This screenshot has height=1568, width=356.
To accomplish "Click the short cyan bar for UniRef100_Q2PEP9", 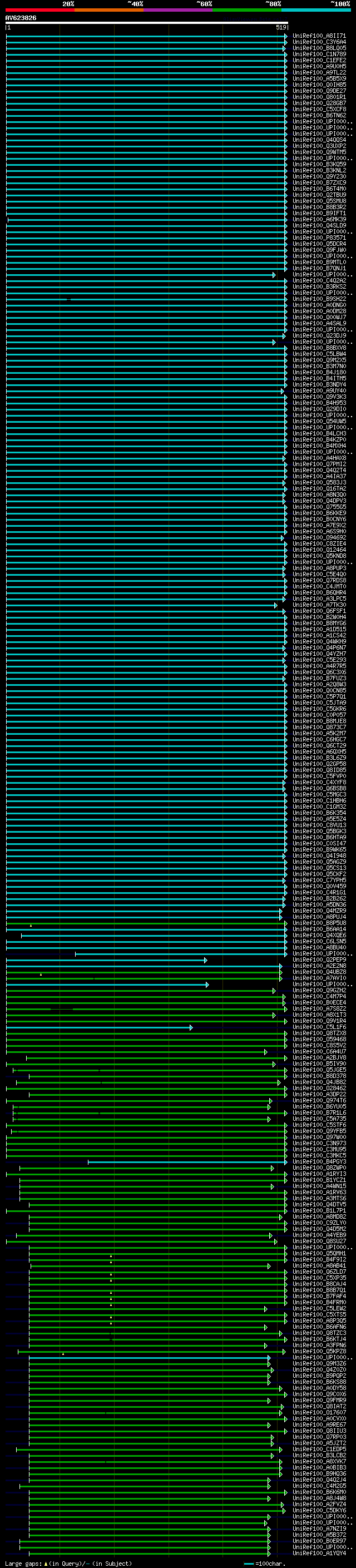I will (106, 961).
